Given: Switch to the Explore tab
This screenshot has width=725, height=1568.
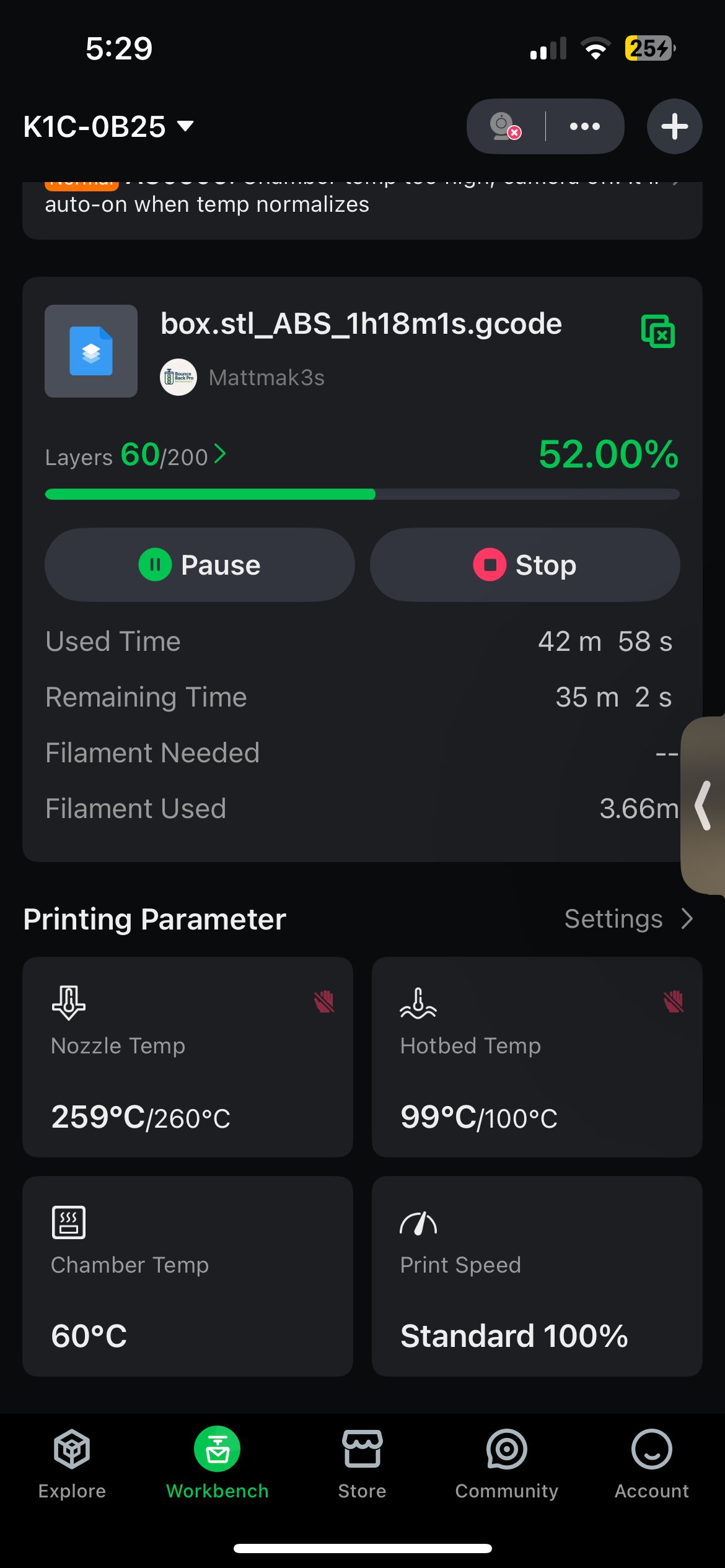Looking at the screenshot, I should click(72, 1463).
